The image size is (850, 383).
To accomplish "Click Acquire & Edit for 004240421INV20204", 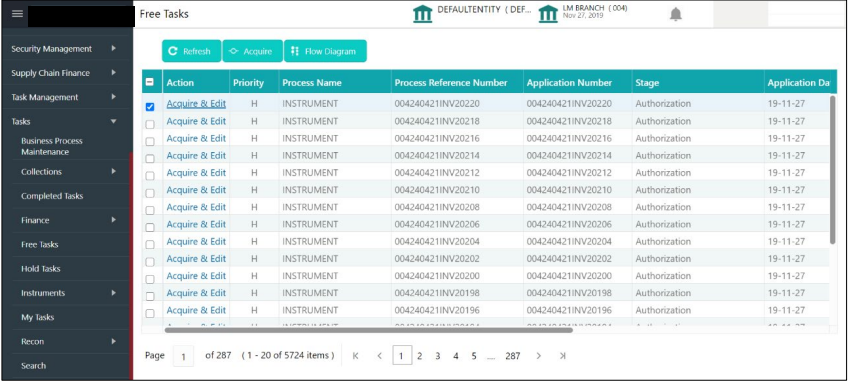I will pyautogui.click(x=196, y=241).
